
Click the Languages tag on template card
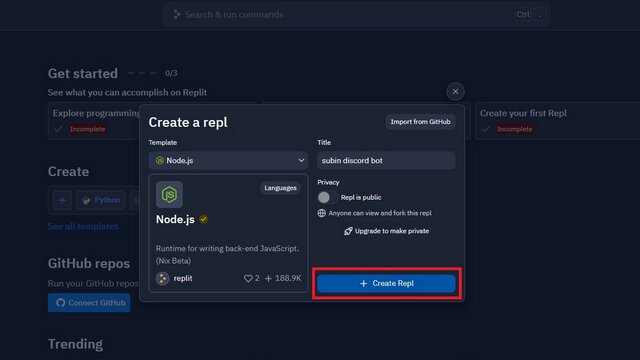coord(280,188)
